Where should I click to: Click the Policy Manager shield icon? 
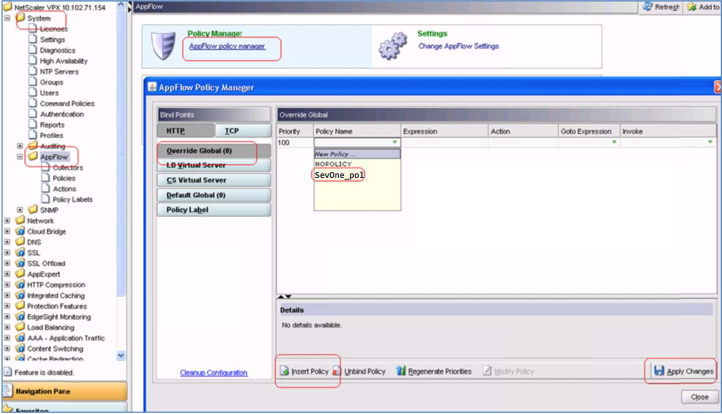(163, 46)
